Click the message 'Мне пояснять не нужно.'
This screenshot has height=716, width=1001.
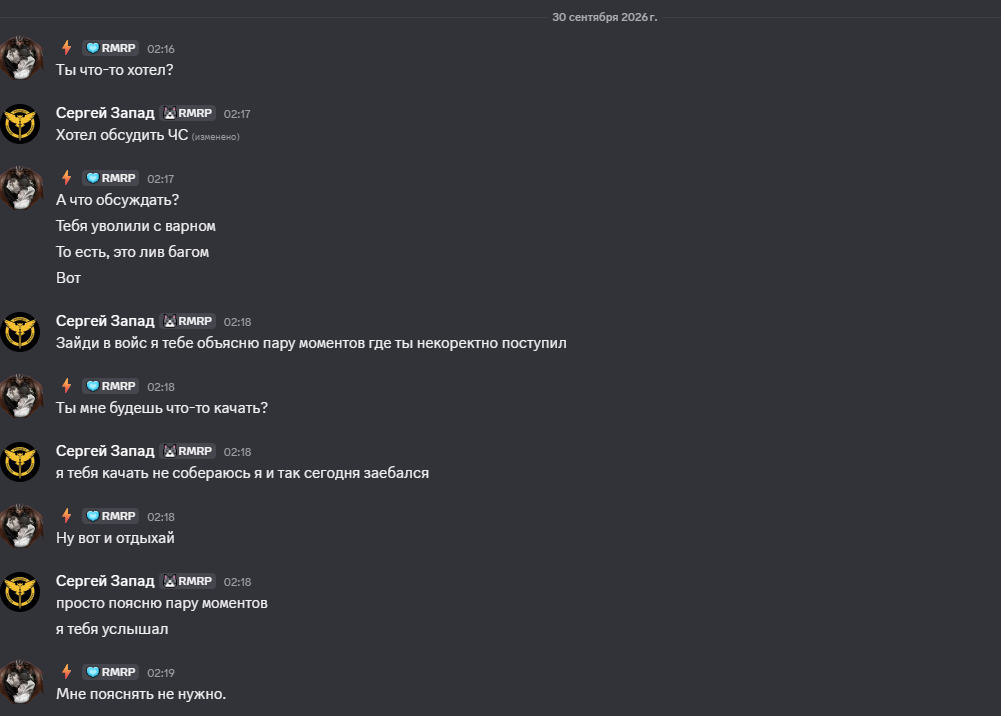point(140,694)
